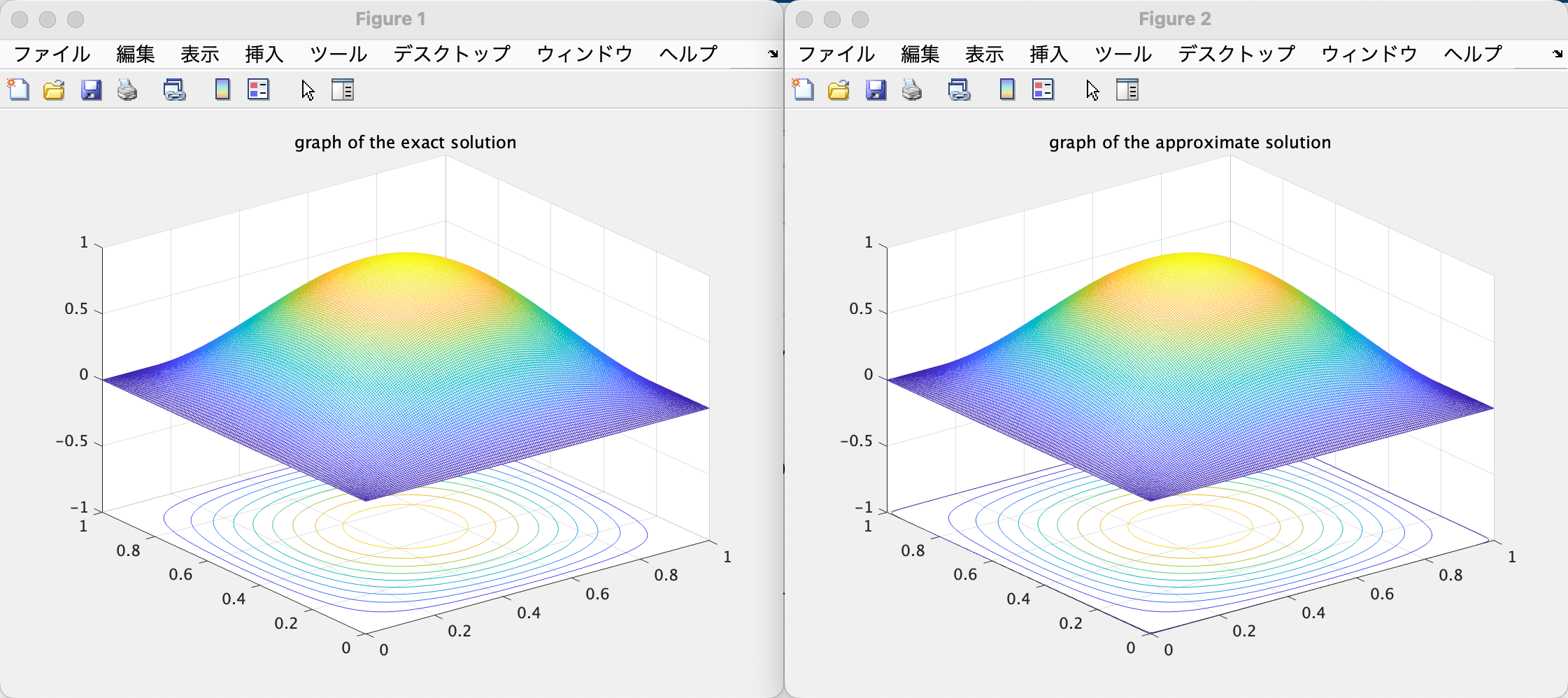The width and height of the screenshot is (1568, 698).
Task: Open デスクトップ menu in Figure 2
Action: tap(1236, 54)
